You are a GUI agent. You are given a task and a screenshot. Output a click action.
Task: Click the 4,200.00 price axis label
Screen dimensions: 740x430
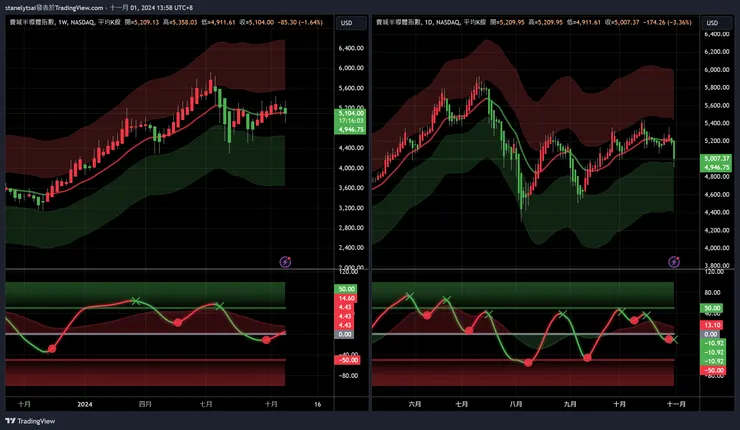coord(716,230)
